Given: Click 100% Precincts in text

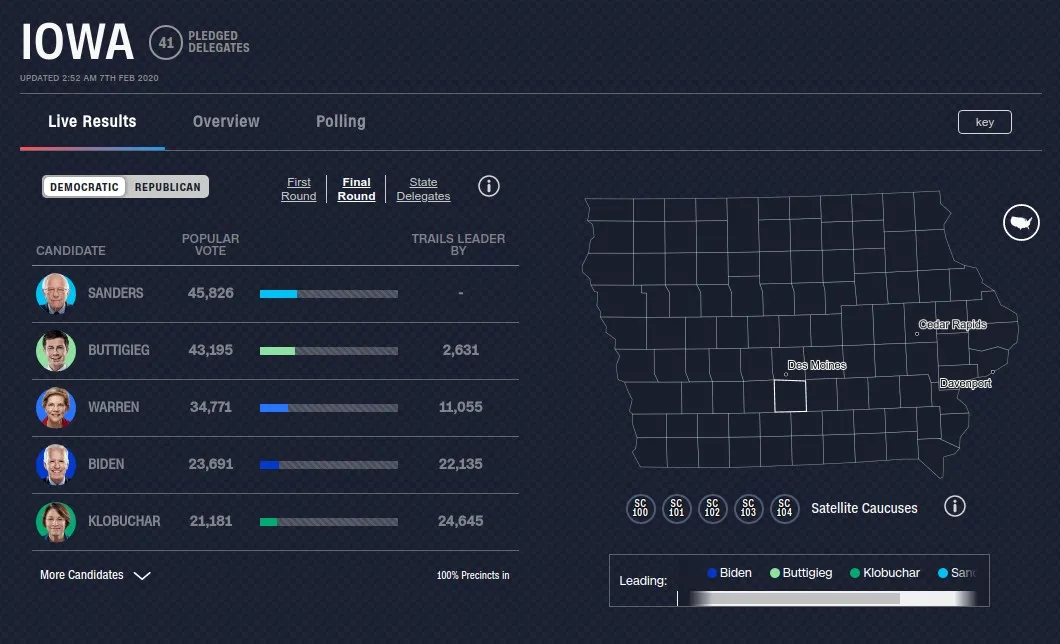Looking at the screenshot, I should [x=473, y=575].
